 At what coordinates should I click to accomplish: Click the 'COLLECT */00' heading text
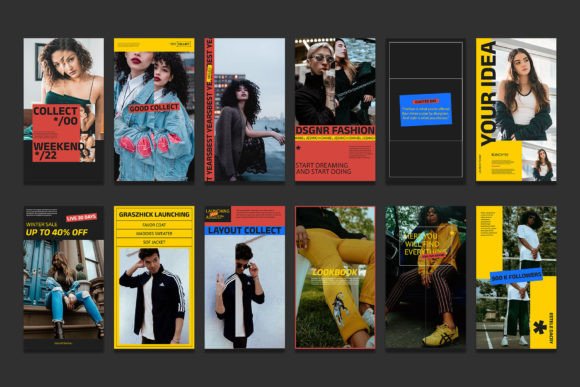tap(55, 115)
